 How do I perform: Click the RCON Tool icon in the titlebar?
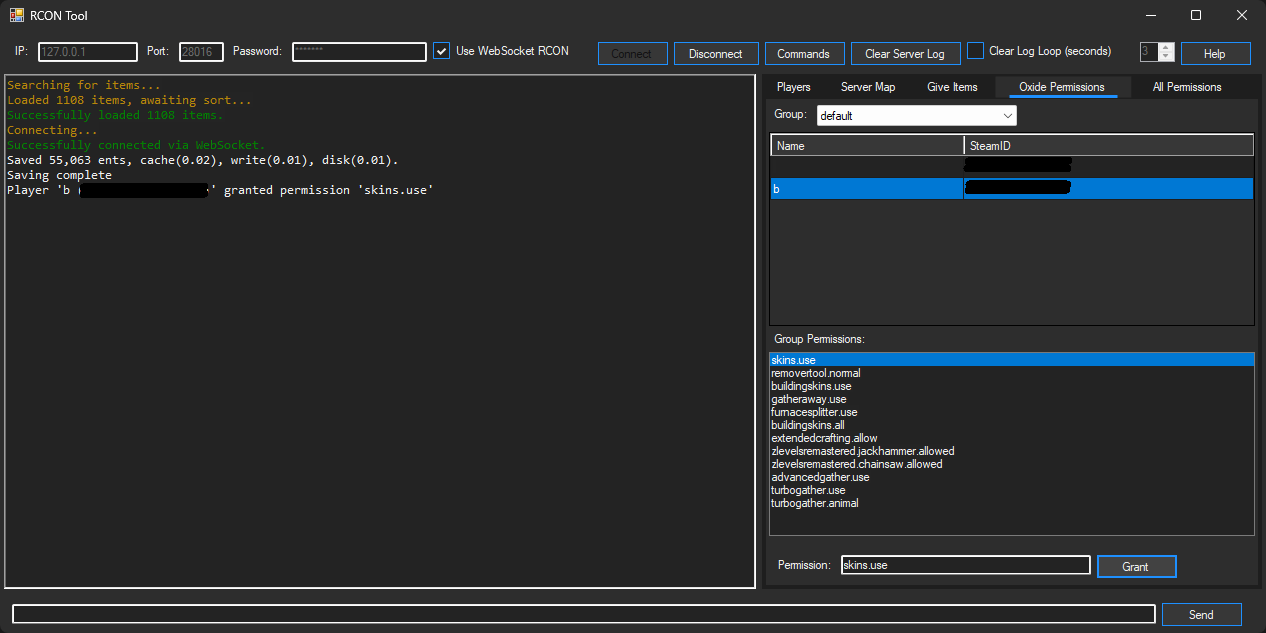coord(15,15)
